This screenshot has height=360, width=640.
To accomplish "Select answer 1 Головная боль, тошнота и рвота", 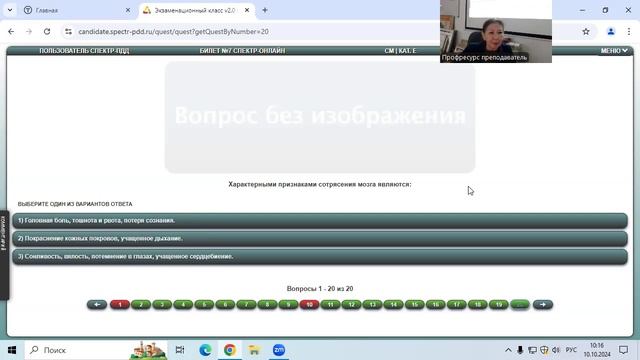I will tap(320, 220).
